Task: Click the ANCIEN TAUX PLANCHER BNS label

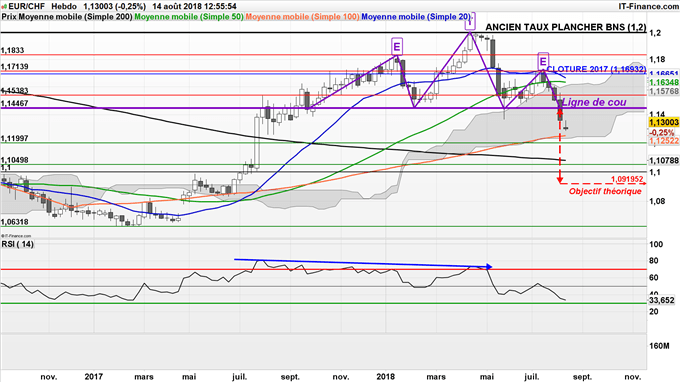Action: [x=566, y=27]
